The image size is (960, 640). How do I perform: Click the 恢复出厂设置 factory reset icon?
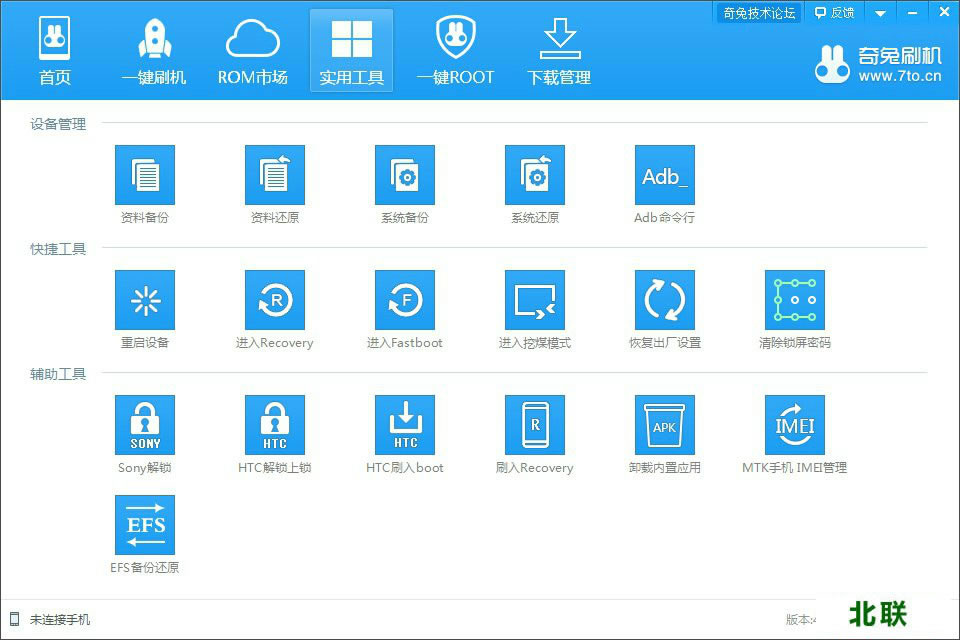click(664, 298)
